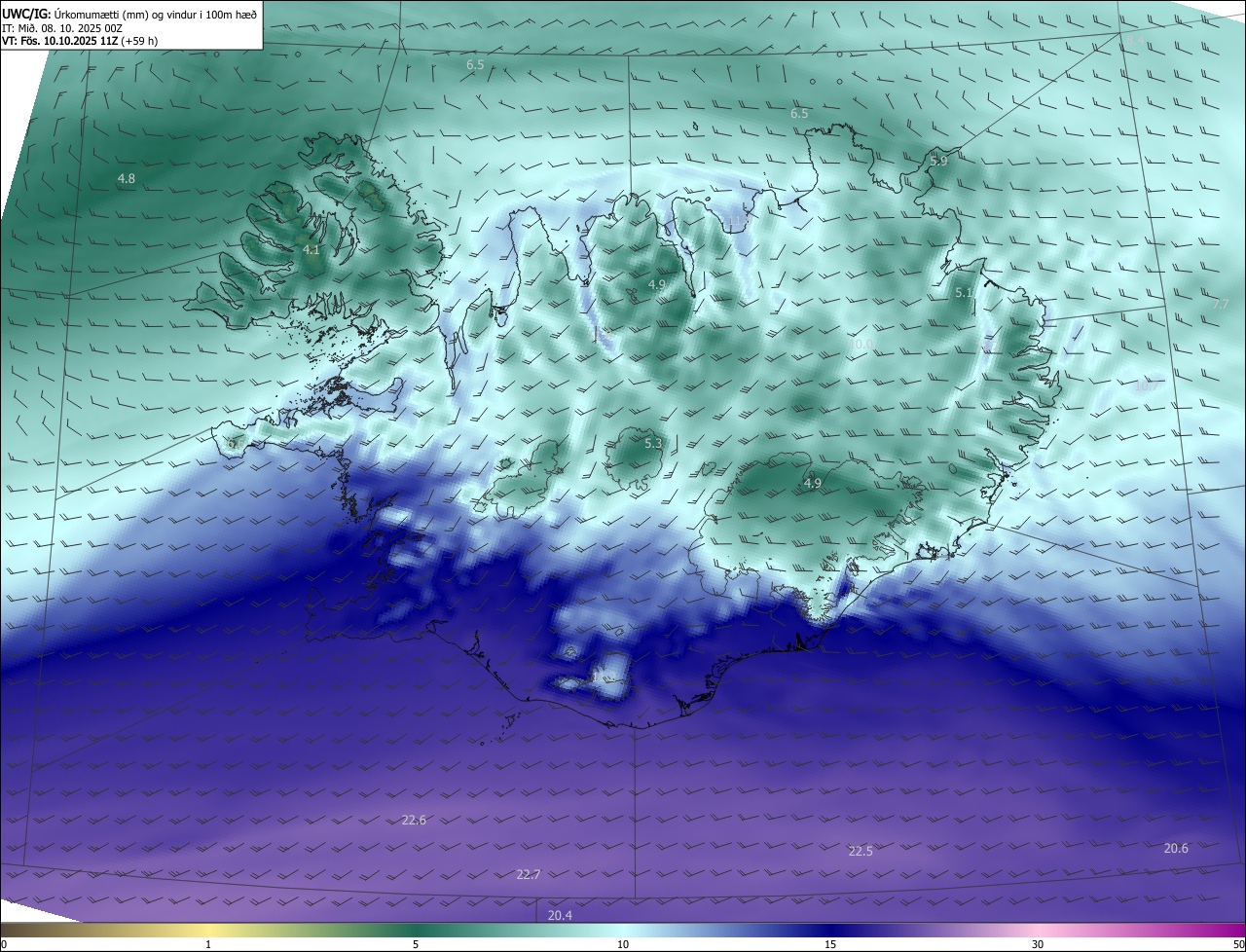Click the value 5.1 on the map
1246x952 pixels.
coord(964,292)
